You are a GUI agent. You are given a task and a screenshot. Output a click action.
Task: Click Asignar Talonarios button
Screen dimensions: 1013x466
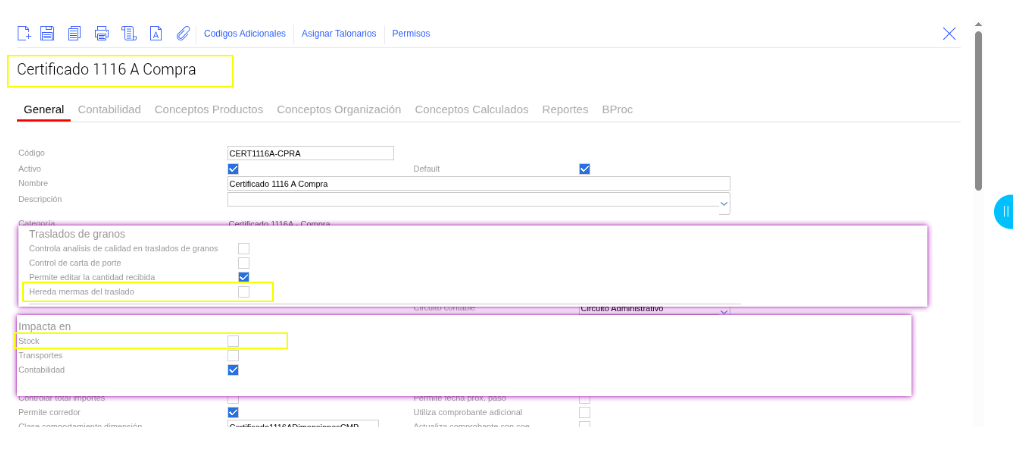click(x=339, y=34)
